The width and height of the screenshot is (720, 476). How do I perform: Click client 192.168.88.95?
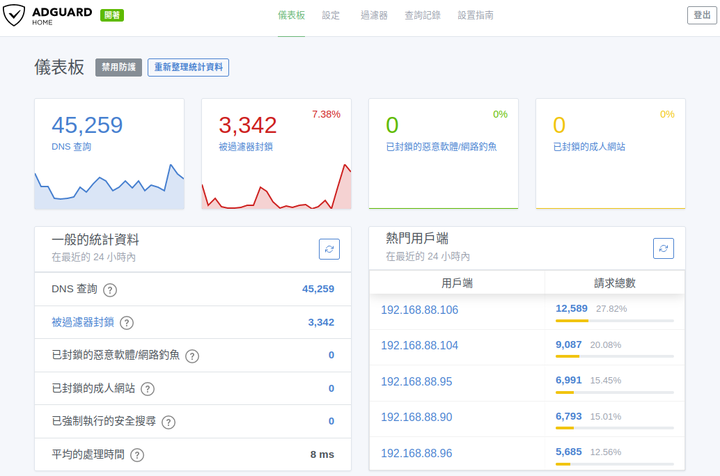coord(416,381)
